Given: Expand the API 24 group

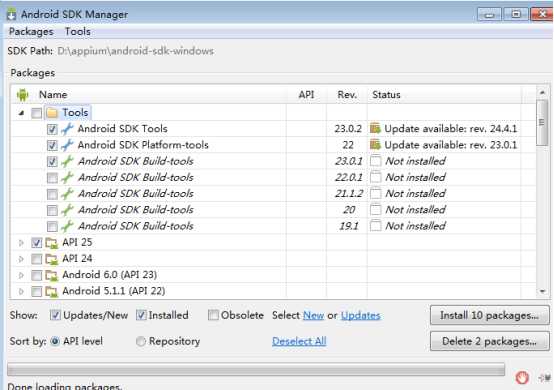Looking at the screenshot, I should tap(21, 259).
